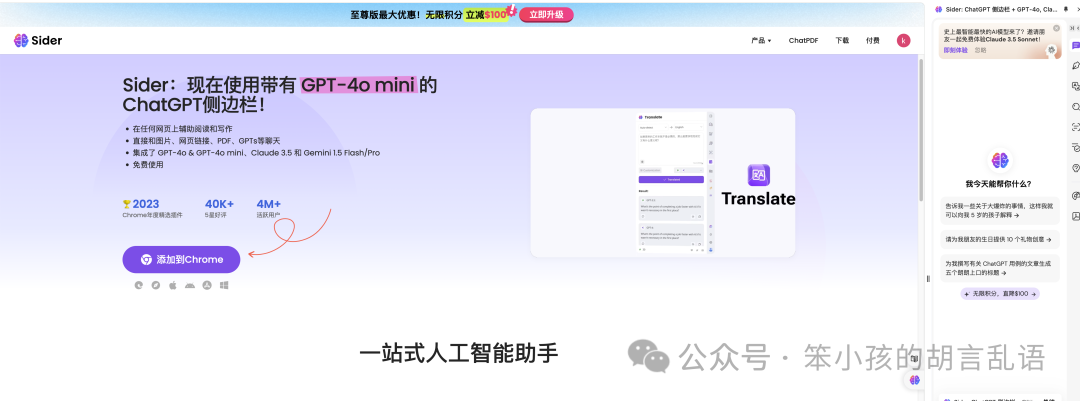Click 即刻体验 in the sidebar promo
1080x401 pixels.
coord(955,50)
